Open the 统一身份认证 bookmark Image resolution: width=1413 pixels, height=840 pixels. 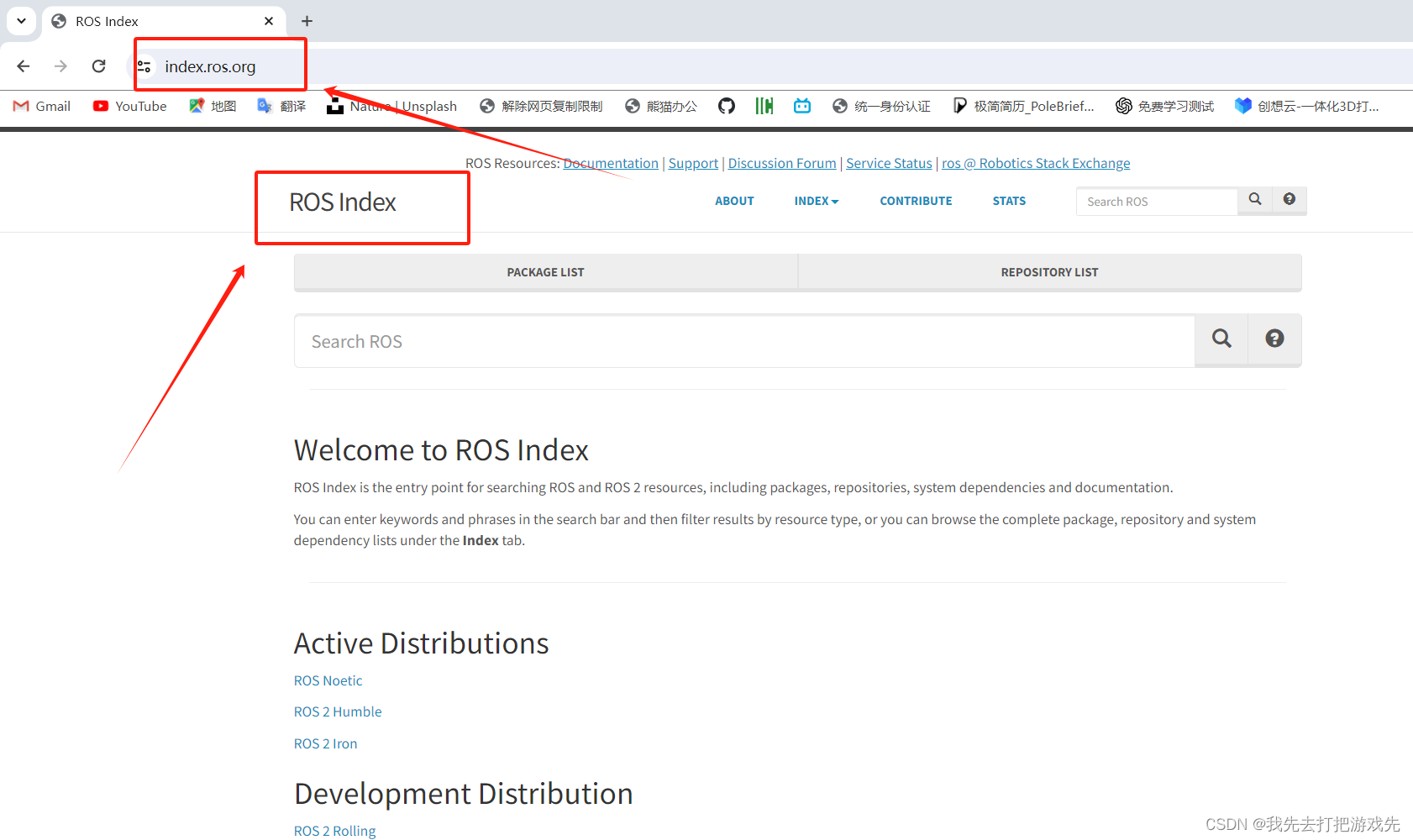[881, 106]
